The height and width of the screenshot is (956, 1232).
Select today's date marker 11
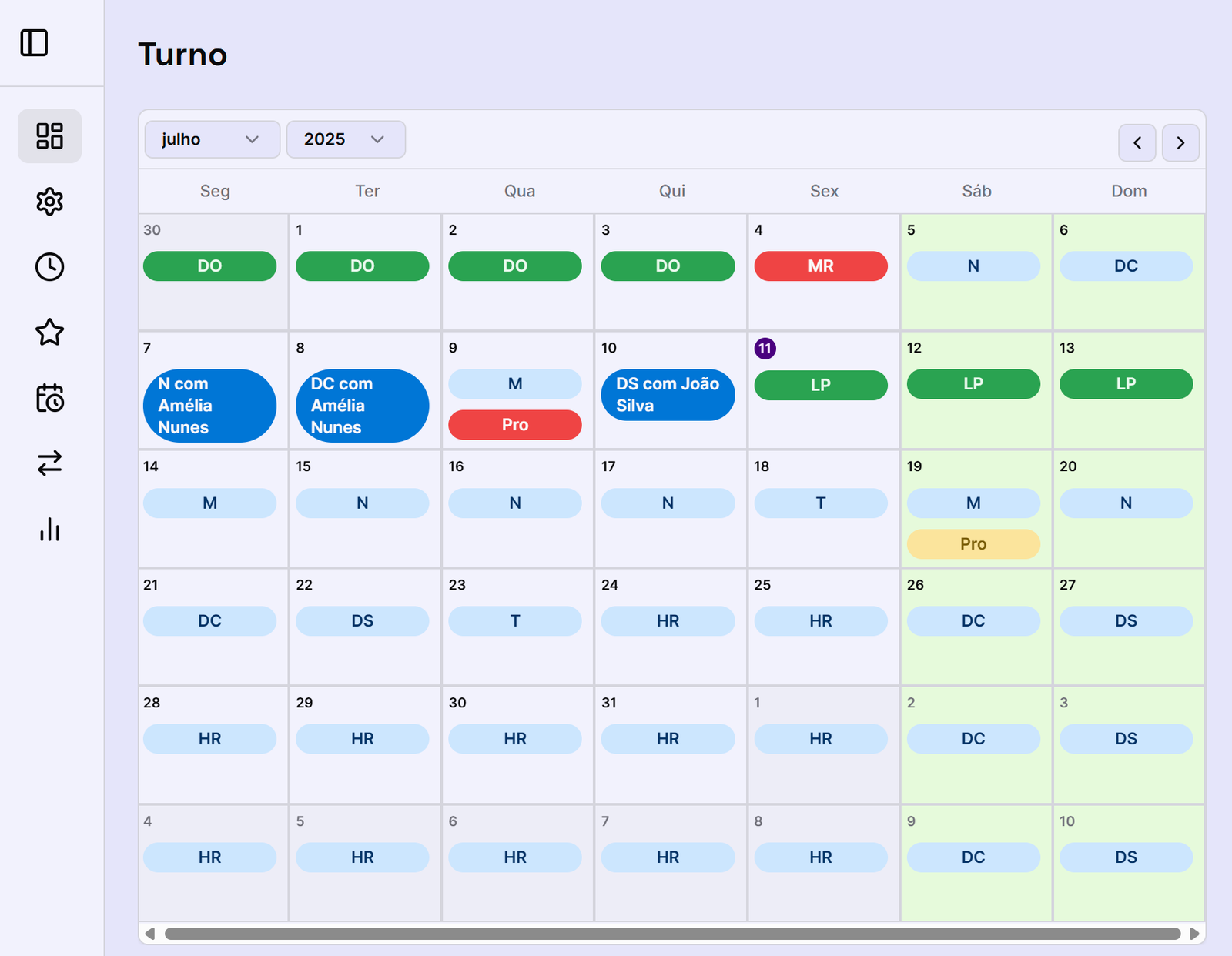(765, 349)
